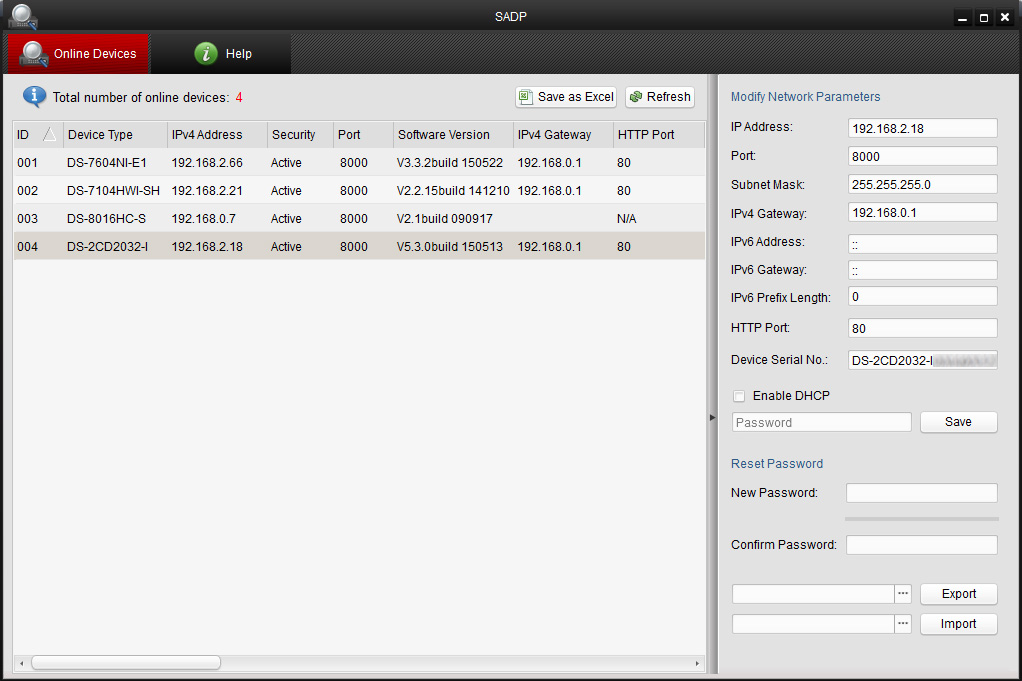
Task: Collapse the right panel with arrow
Action: [712, 417]
